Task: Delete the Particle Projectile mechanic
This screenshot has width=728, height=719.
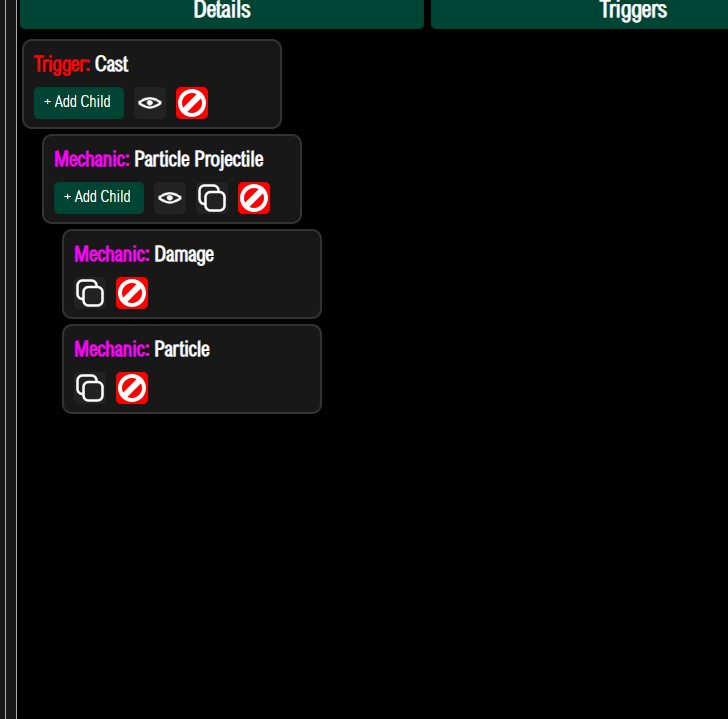Action: tap(254, 198)
